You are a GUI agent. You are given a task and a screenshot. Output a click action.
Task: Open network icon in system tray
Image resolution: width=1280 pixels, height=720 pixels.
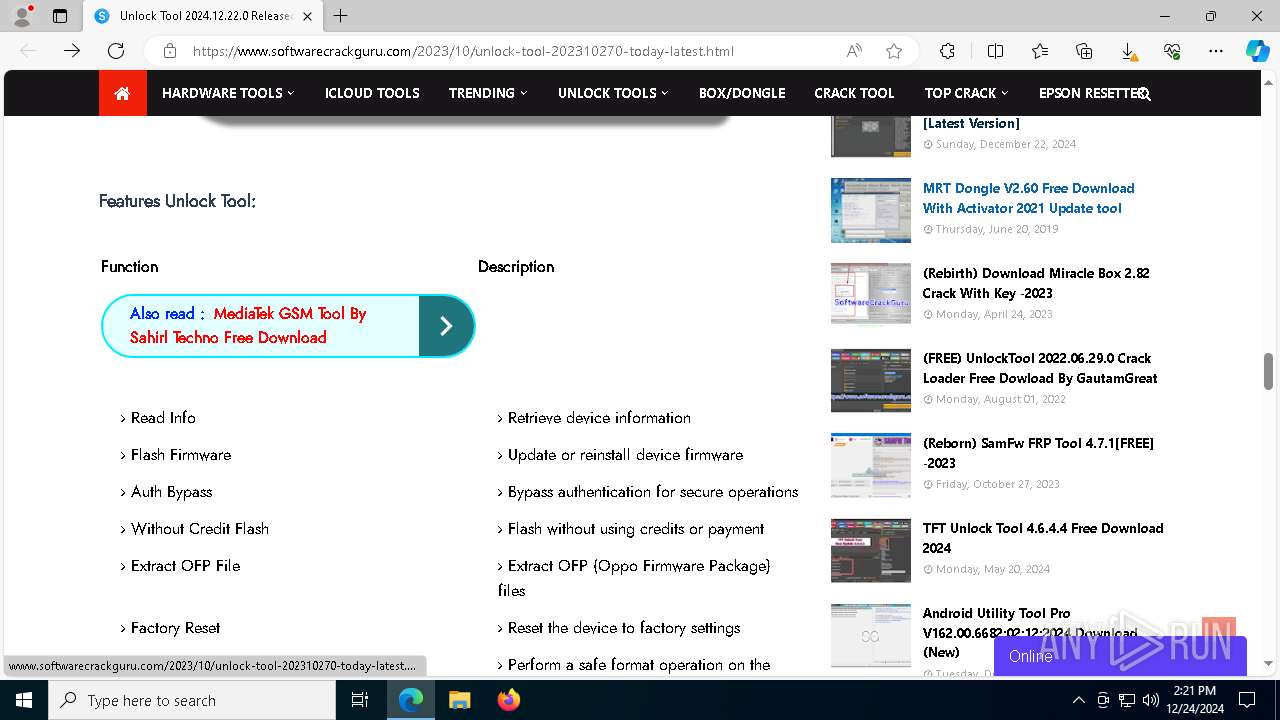pyautogui.click(x=1127, y=700)
